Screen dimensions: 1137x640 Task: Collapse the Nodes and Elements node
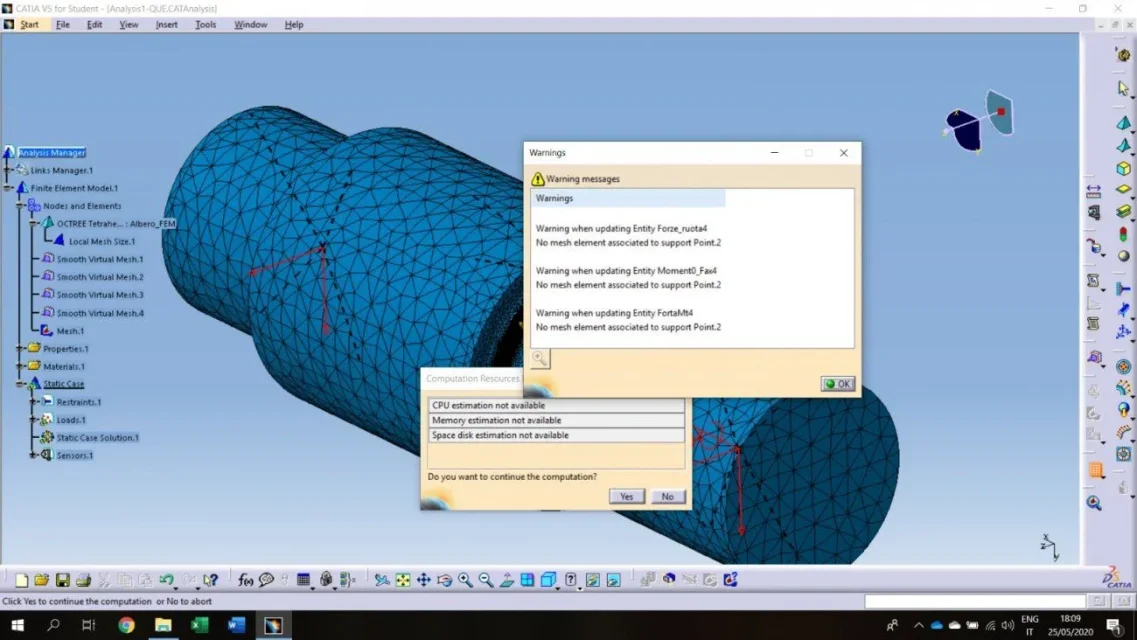20,206
